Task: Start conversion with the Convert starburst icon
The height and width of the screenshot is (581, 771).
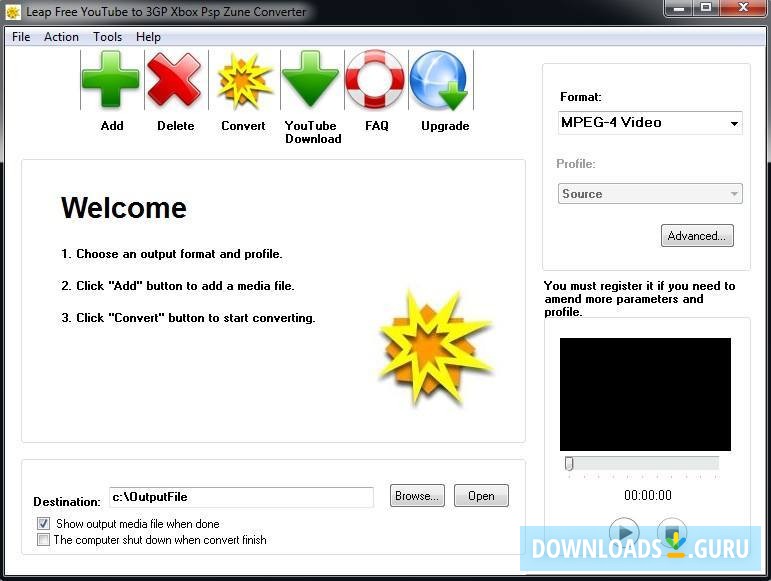Action: click(244, 80)
